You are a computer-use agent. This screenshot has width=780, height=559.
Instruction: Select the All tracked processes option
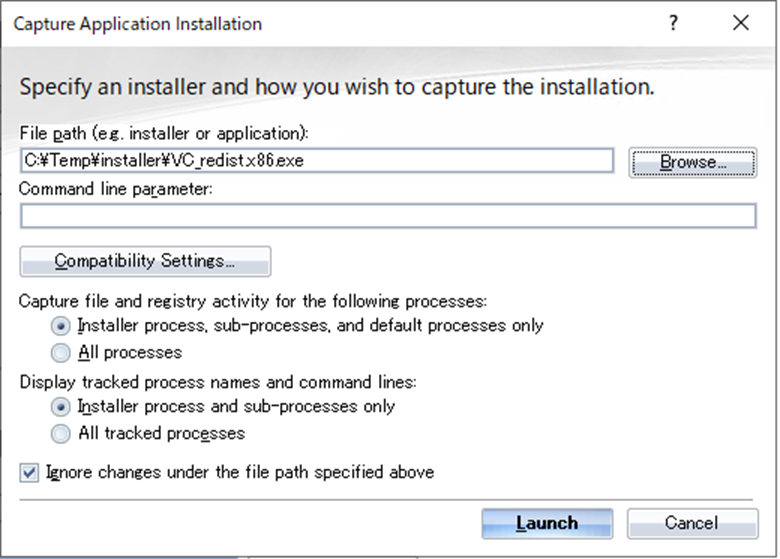click(x=61, y=434)
